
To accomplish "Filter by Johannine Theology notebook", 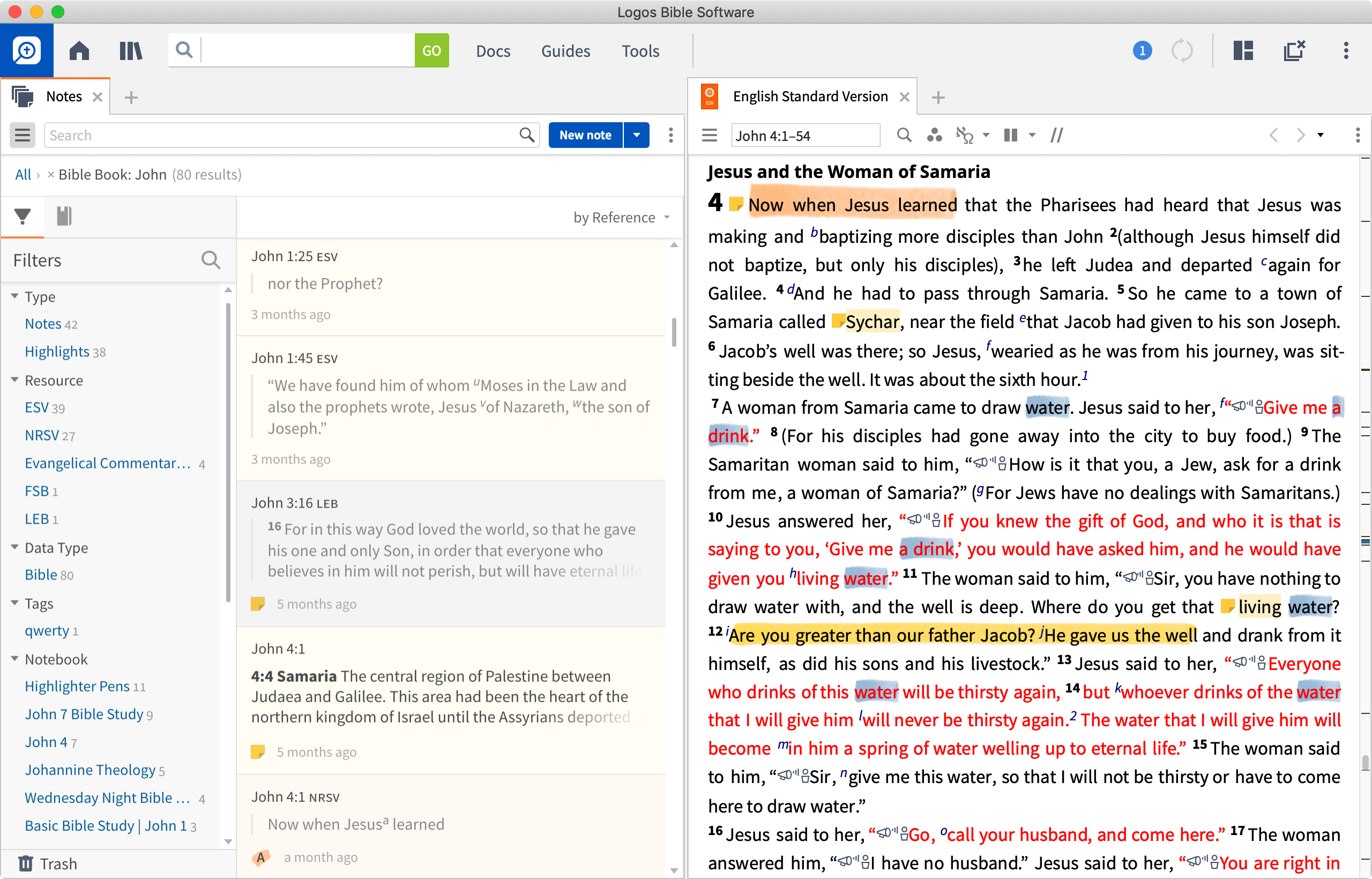I will [x=90, y=770].
